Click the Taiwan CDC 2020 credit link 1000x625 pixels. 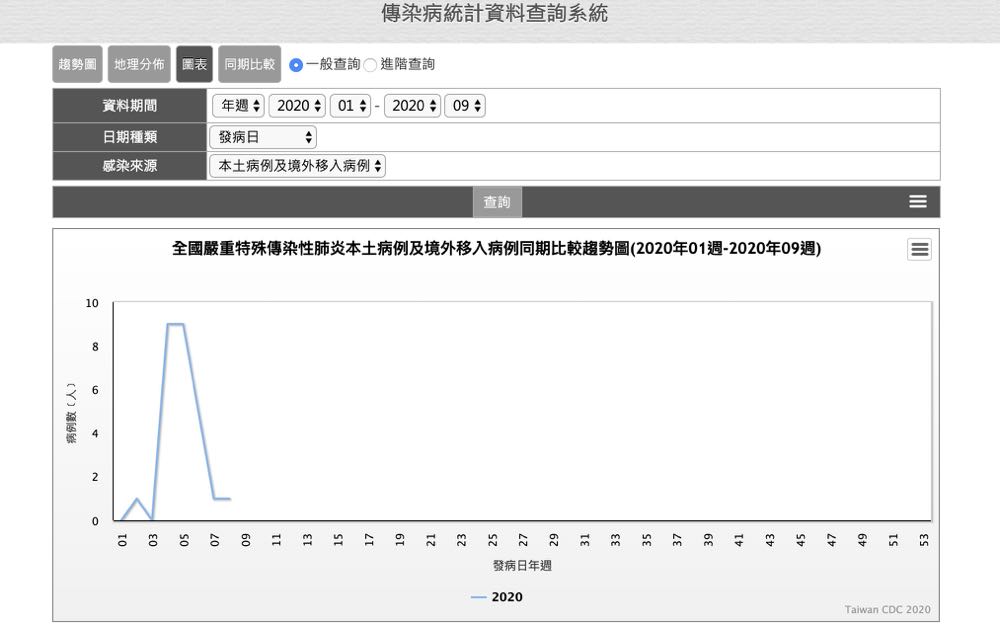click(x=887, y=609)
